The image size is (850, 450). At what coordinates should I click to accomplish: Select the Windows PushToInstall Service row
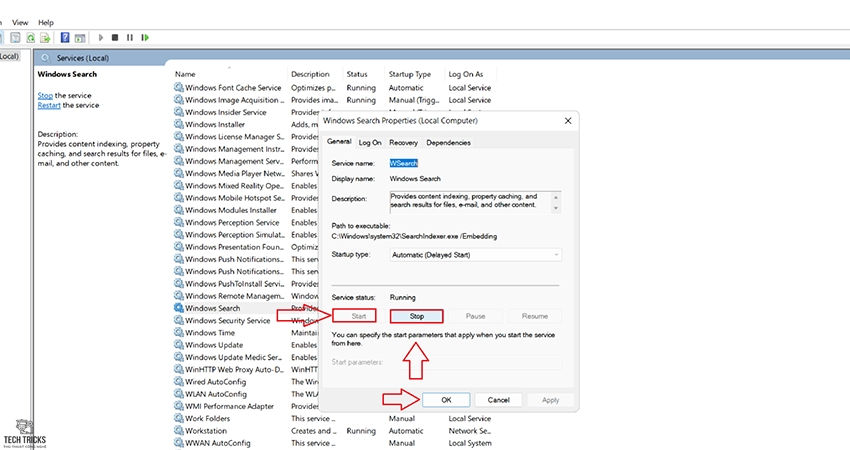click(x=234, y=284)
